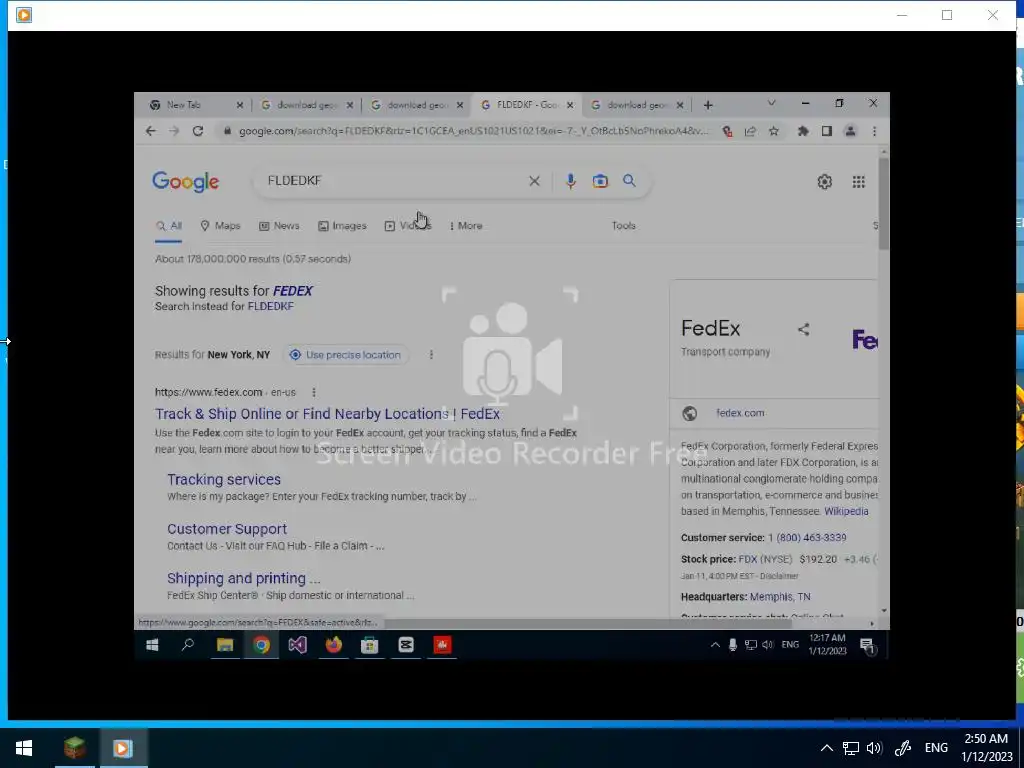Screen dimensions: 1024x768
Task: Open fedex.com link in knowledge panel
Action: pos(740,413)
